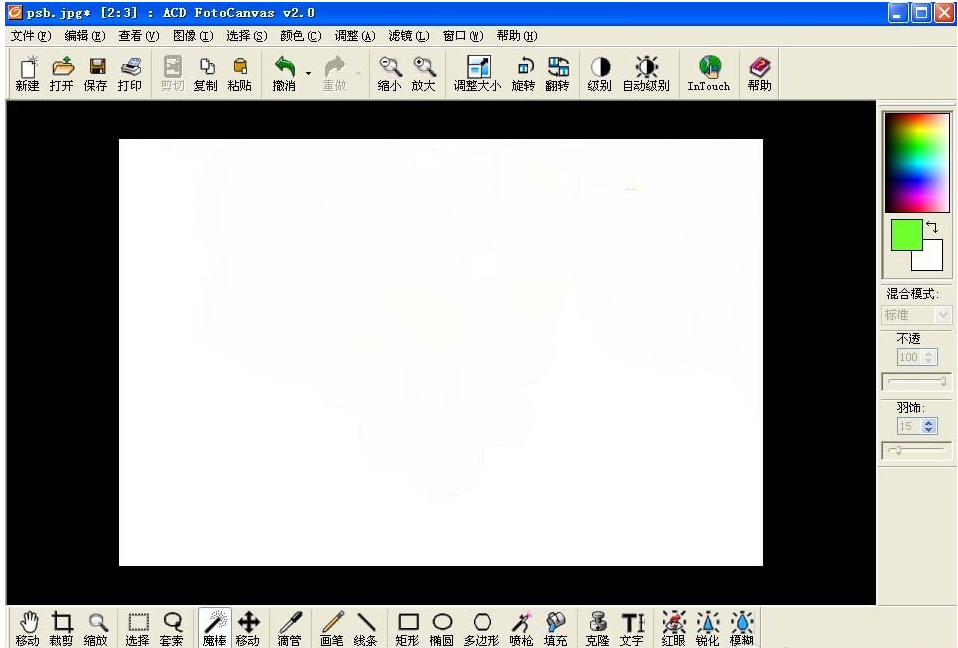This screenshot has height=648, width=958.
Task: Select the Magic Wand (魔棒) tool
Action: [214, 627]
